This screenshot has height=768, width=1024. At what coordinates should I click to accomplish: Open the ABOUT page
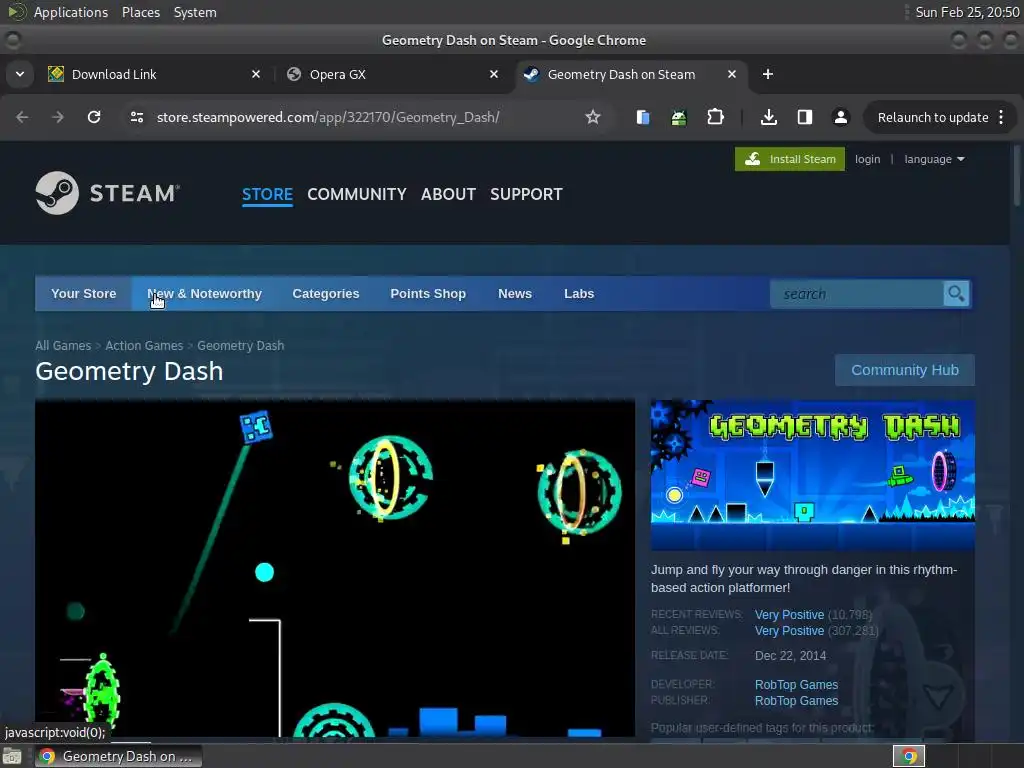(448, 194)
